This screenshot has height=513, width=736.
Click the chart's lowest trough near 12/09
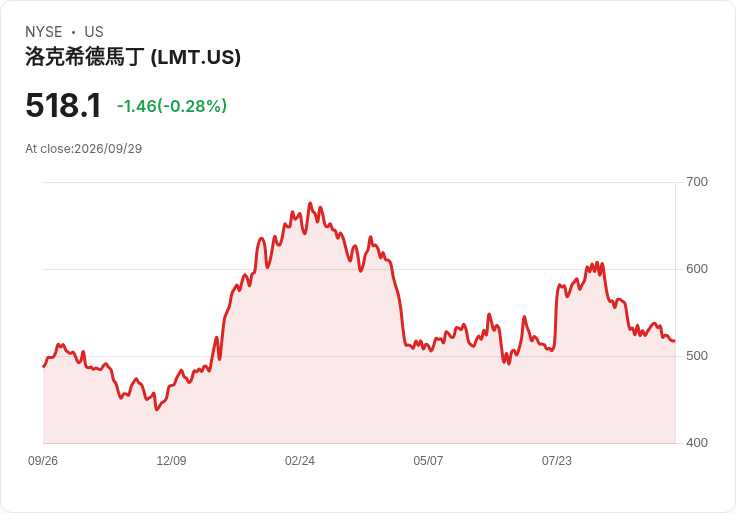click(157, 409)
